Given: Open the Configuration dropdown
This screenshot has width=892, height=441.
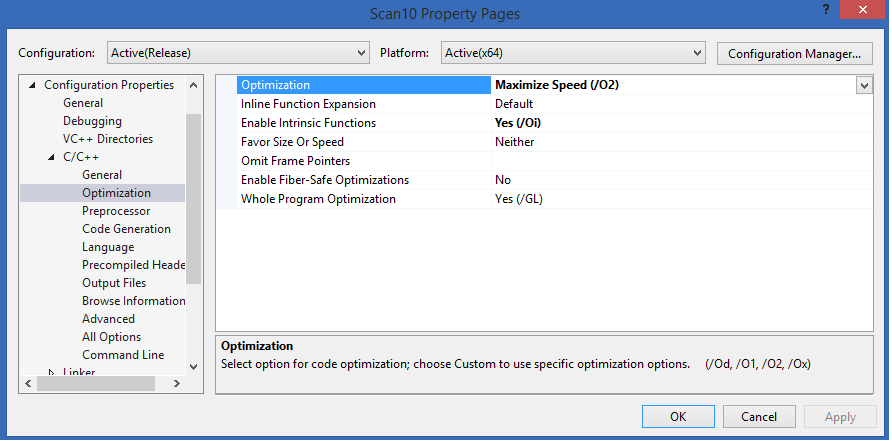Looking at the screenshot, I should coord(235,53).
